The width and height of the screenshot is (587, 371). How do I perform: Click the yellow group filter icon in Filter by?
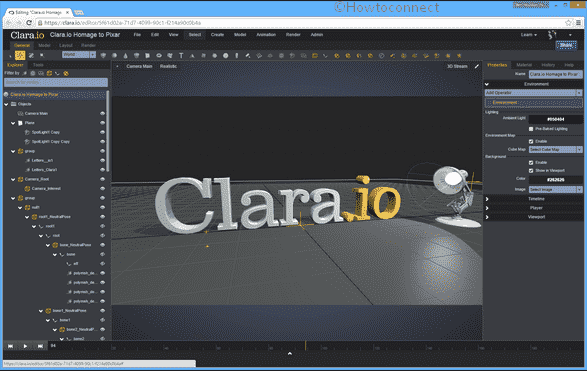(x=49, y=73)
